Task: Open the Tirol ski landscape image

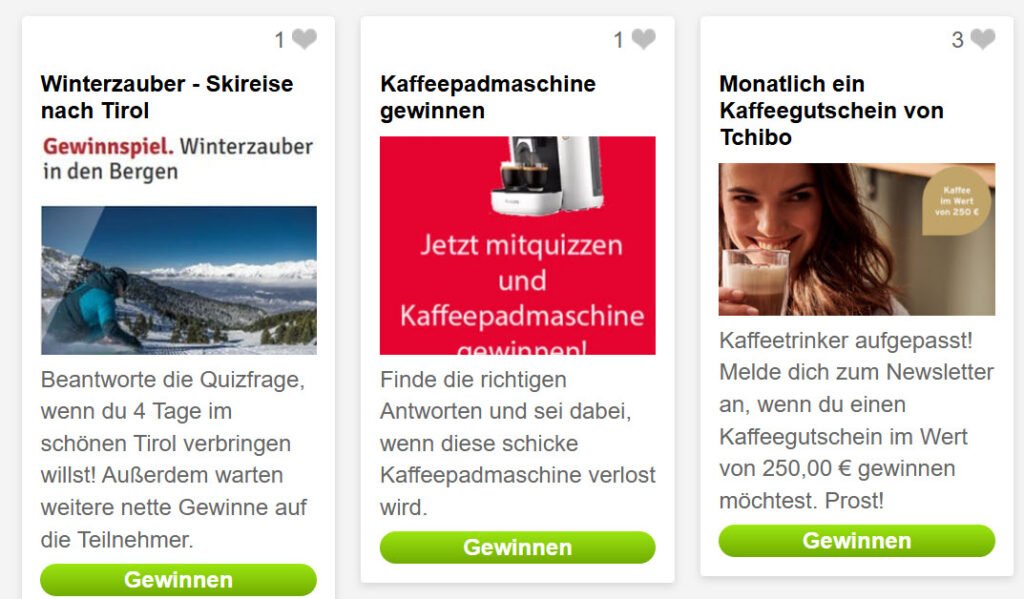Action: click(179, 280)
